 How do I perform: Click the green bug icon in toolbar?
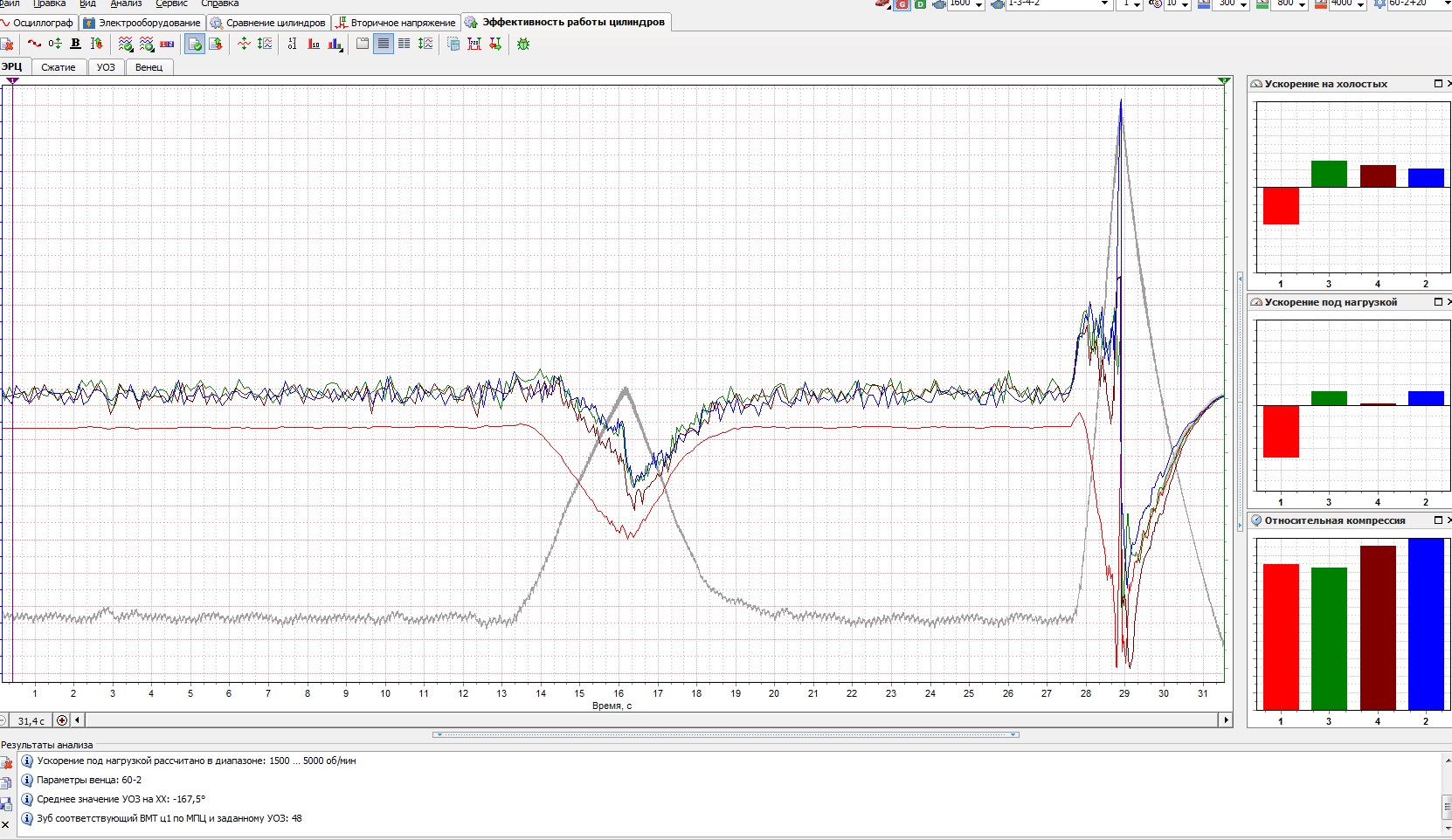pyautogui.click(x=523, y=44)
